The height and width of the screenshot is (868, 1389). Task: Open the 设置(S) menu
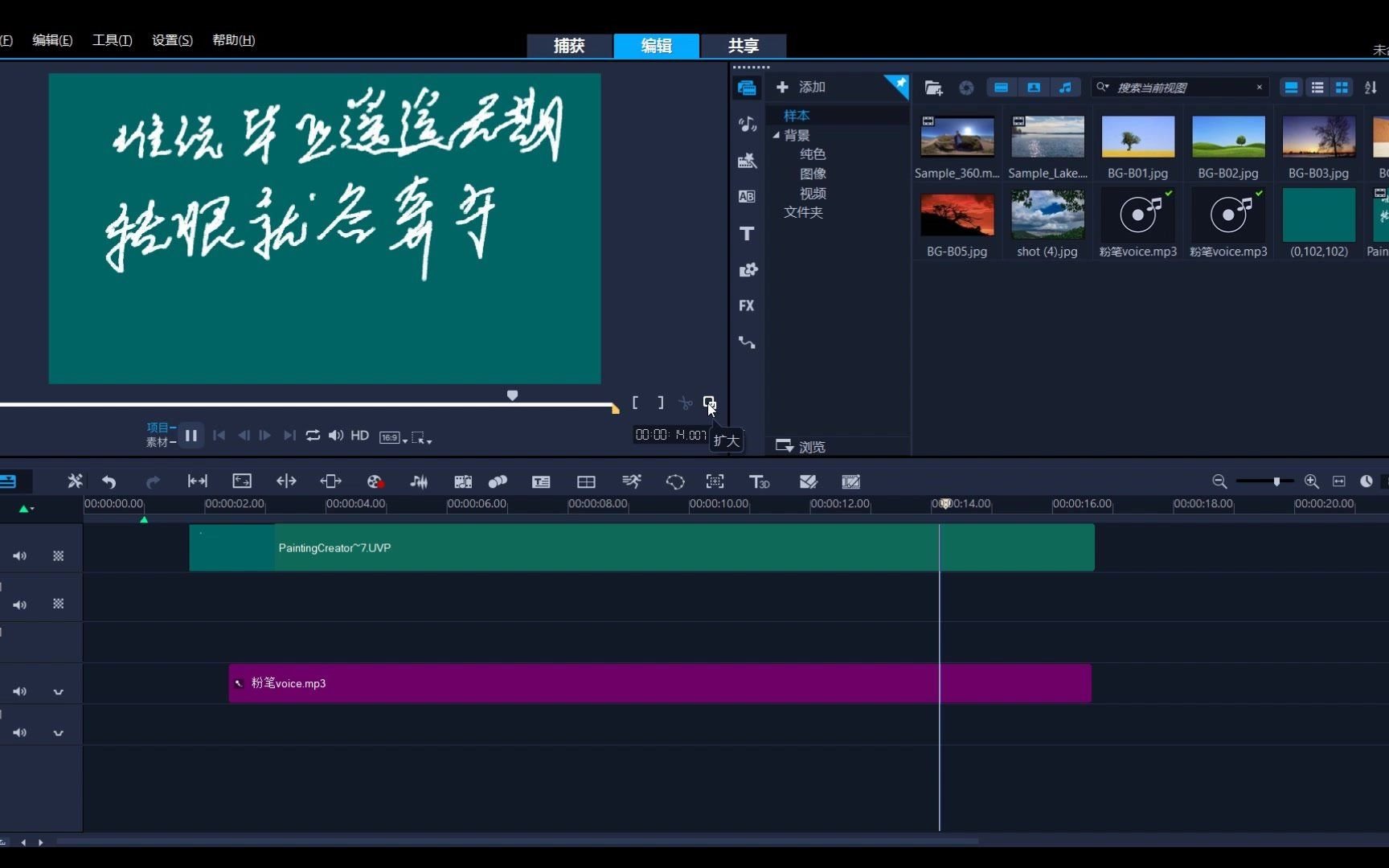[171, 40]
